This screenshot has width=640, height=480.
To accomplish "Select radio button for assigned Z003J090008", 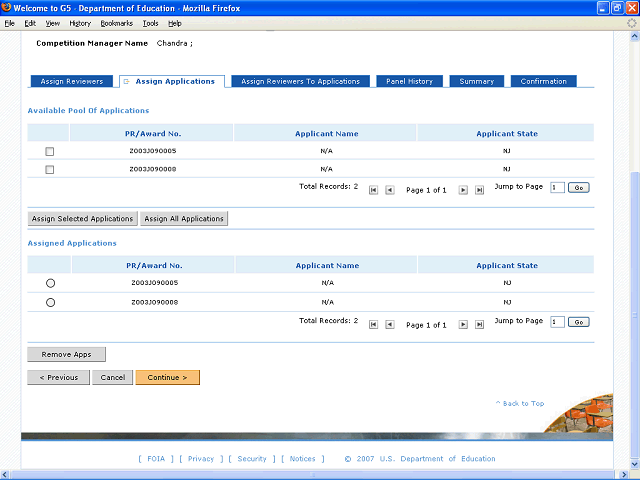I will click(x=50, y=302).
